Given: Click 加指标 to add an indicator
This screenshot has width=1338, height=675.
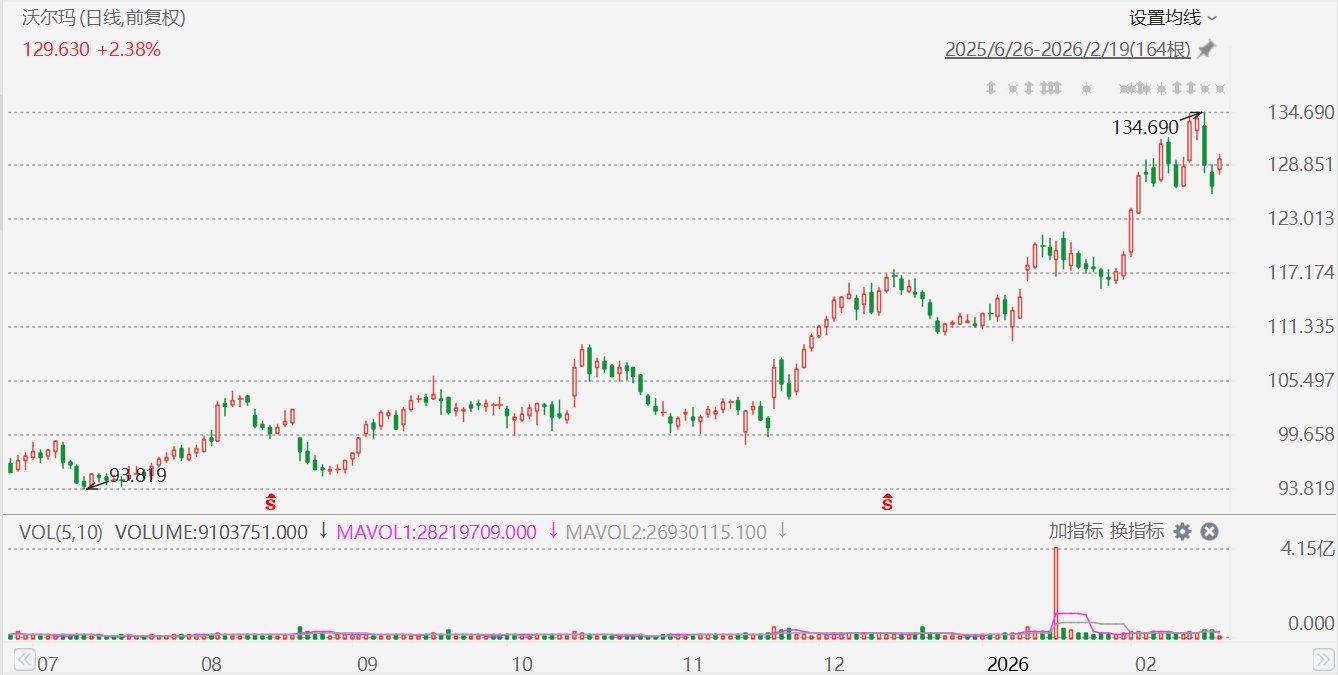Looking at the screenshot, I should (1076, 531).
